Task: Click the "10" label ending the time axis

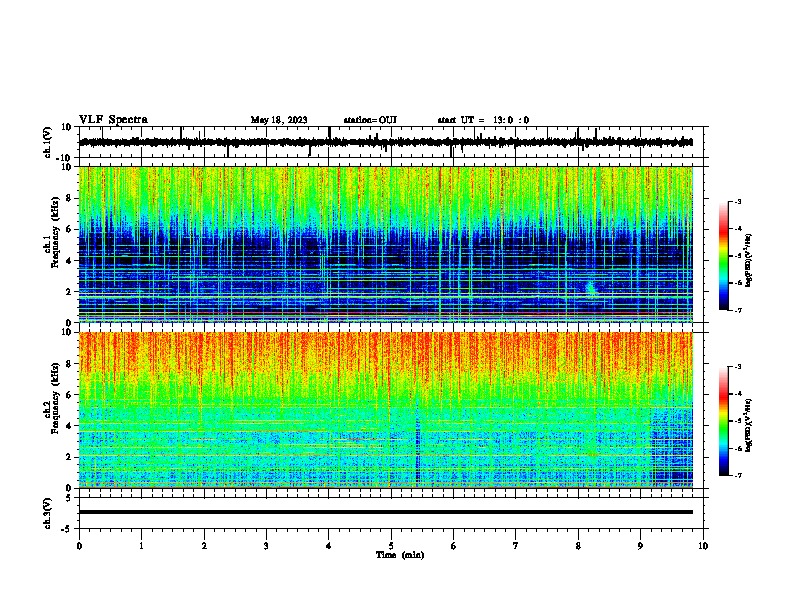Action: click(703, 546)
